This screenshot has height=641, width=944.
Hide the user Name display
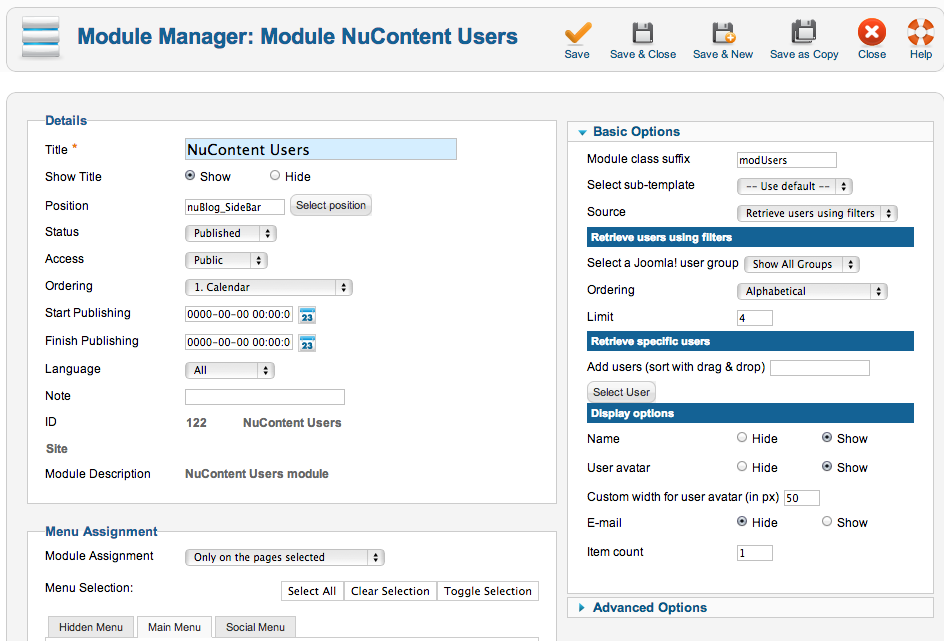742,438
